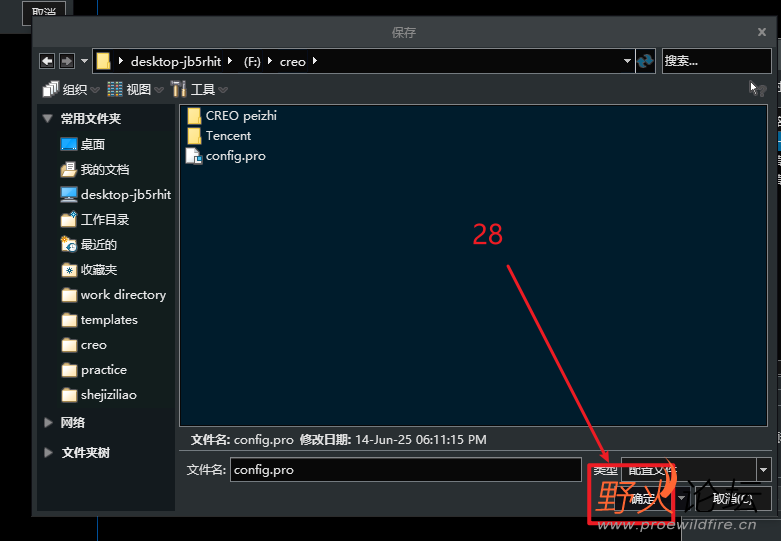The width and height of the screenshot is (781, 541).
Task: Expand the arrow after (F:) in path
Action: [x=270, y=61]
